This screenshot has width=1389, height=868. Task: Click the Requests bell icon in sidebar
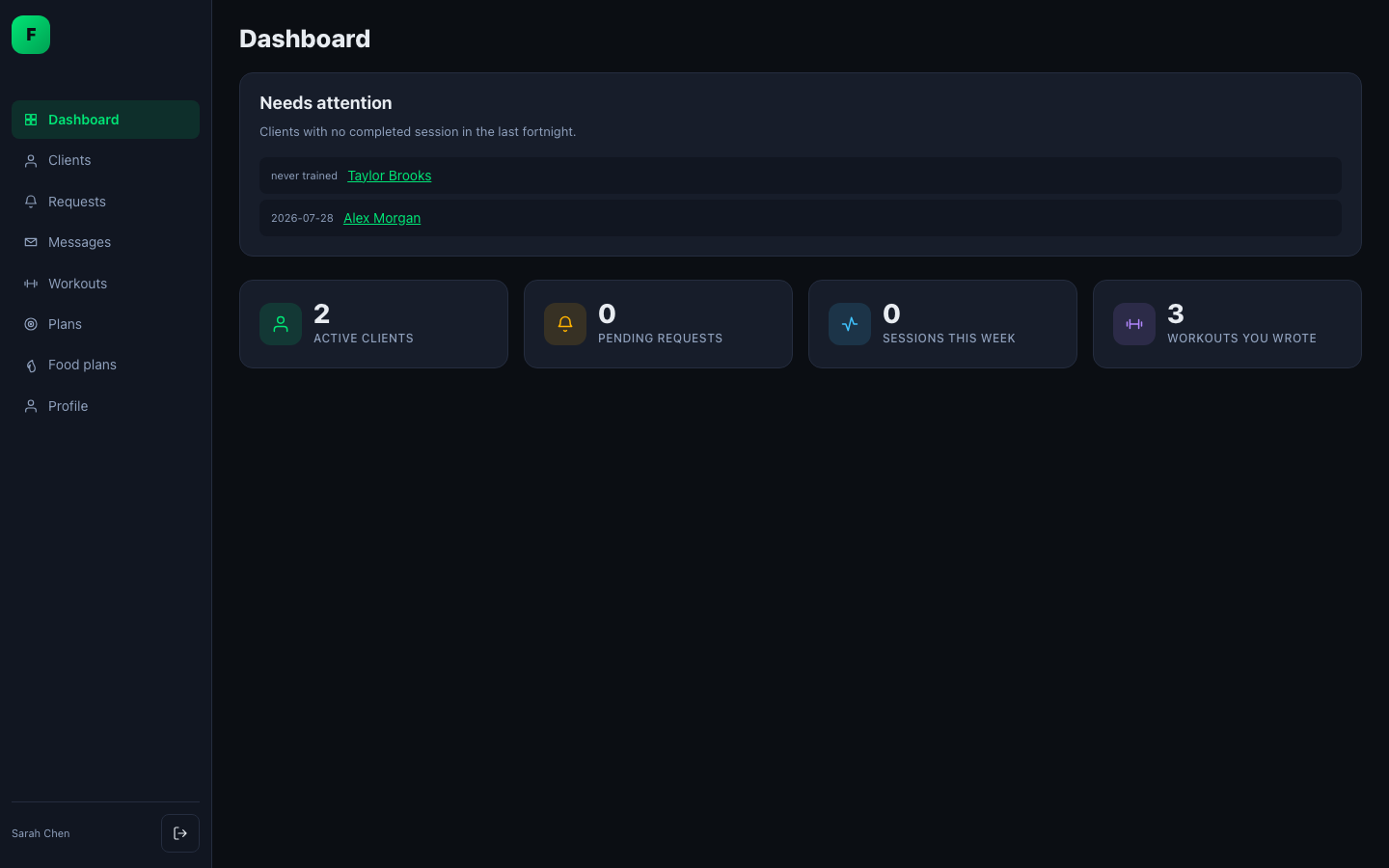[31, 202]
